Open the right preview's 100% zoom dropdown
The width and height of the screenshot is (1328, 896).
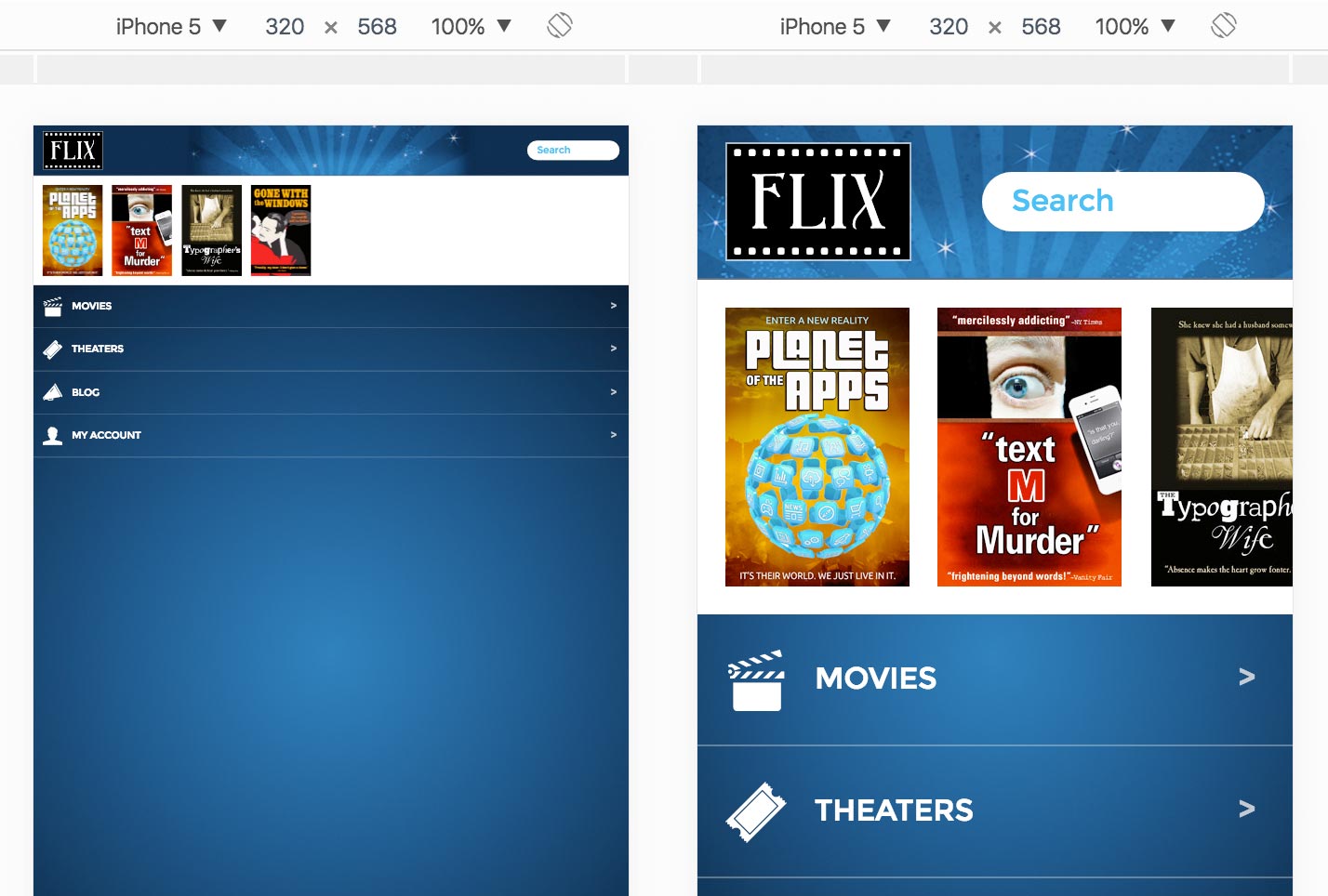pyautogui.click(x=1135, y=26)
